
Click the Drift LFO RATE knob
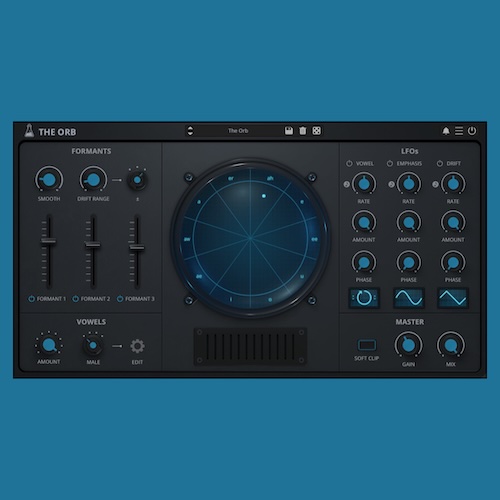(x=453, y=184)
